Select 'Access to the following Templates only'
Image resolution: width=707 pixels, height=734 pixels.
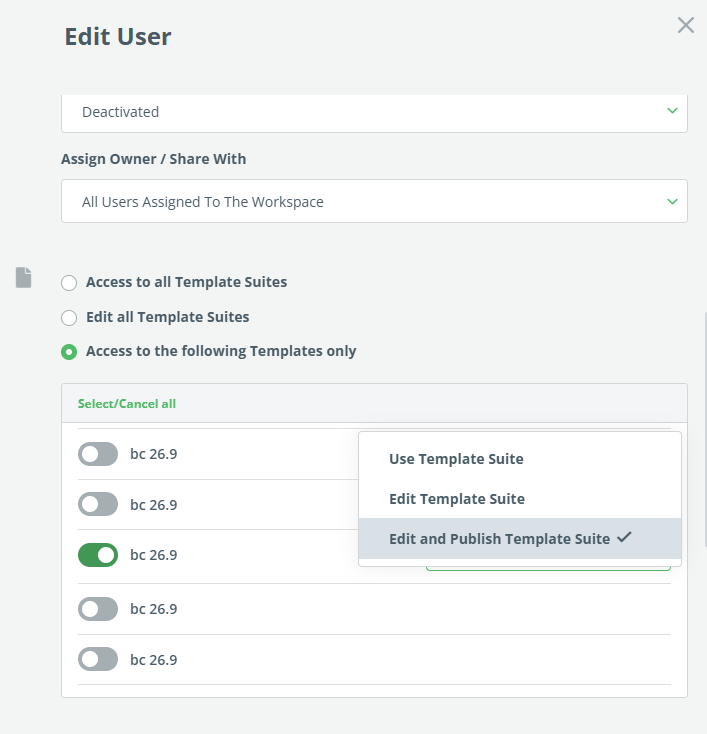(69, 352)
